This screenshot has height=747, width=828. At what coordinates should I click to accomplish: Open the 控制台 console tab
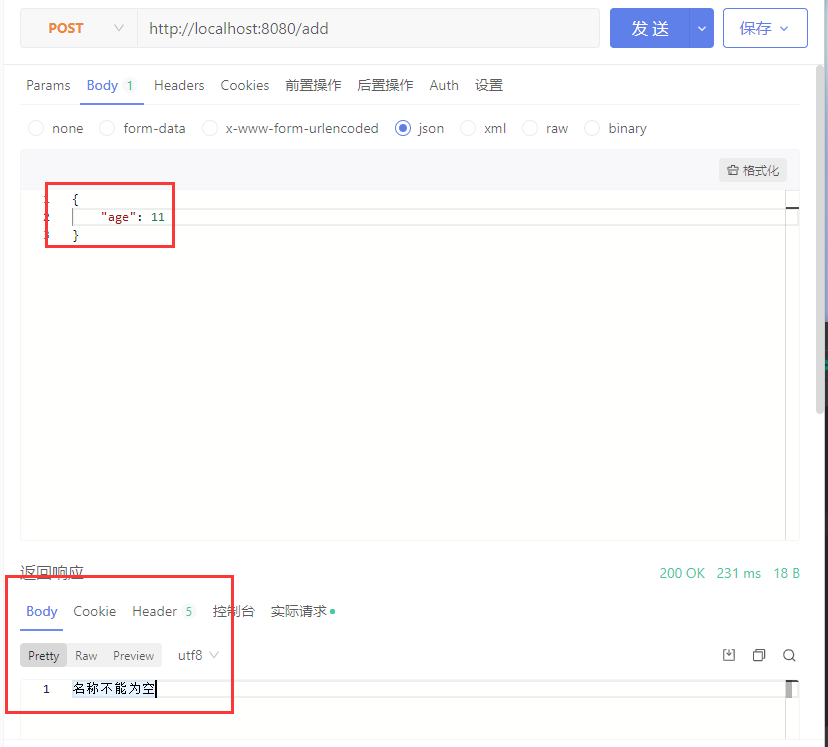(234, 611)
